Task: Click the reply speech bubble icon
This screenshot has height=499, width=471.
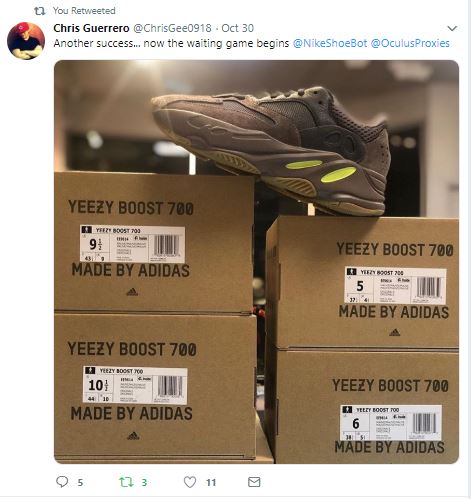Action: (62, 482)
